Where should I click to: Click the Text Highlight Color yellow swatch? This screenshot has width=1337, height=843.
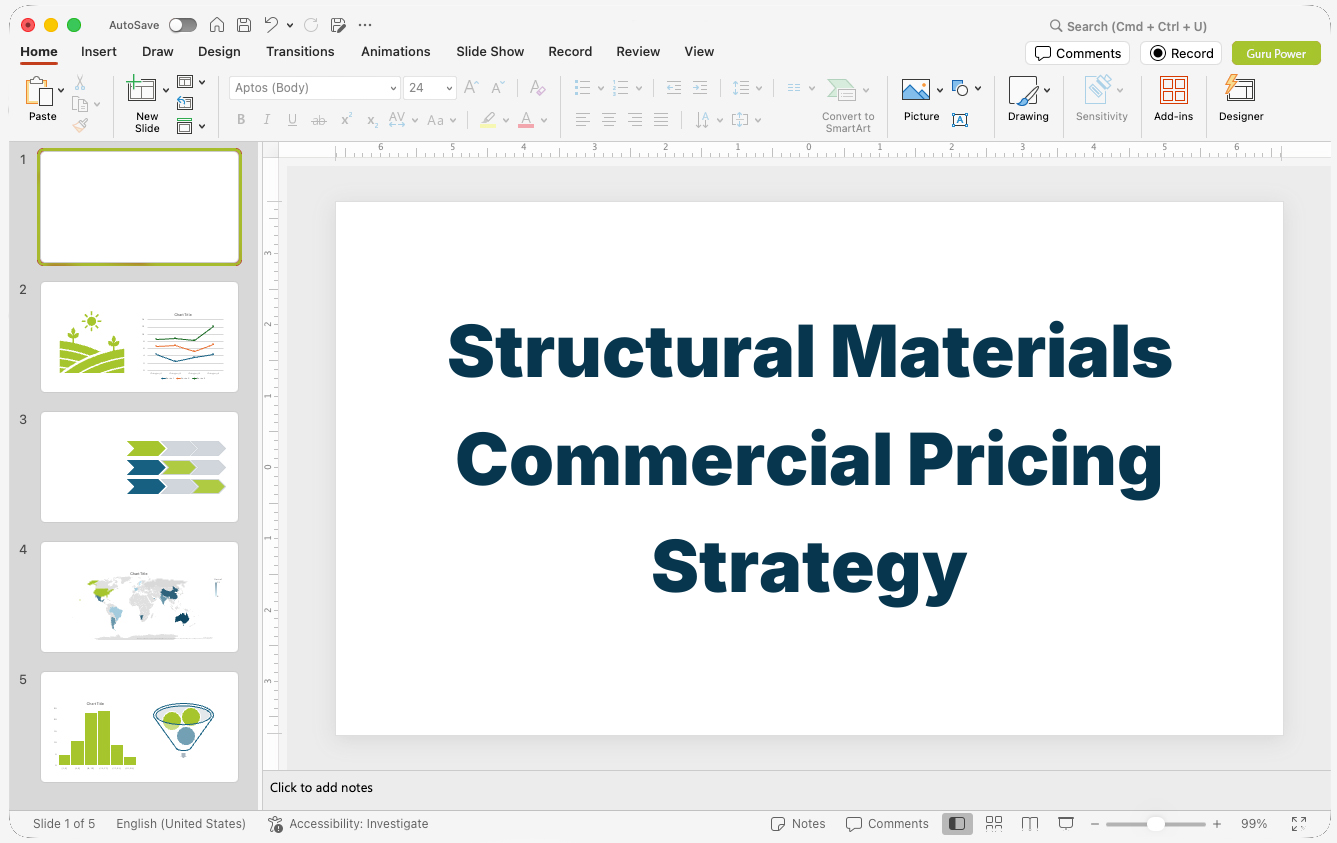(487, 120)
